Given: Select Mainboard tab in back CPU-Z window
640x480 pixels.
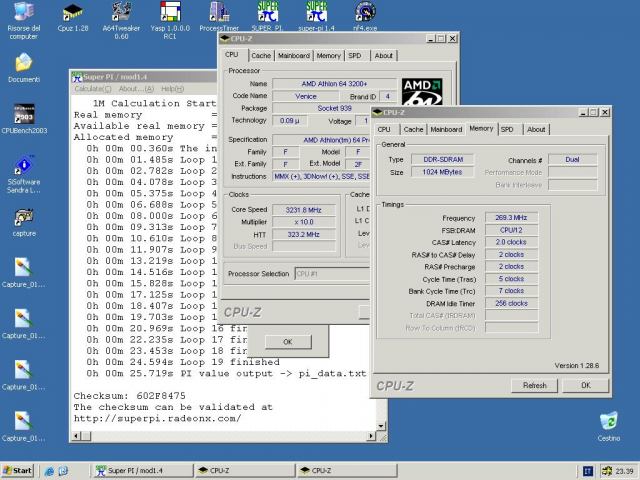Looking at the screenshot, I should (294, 56).
